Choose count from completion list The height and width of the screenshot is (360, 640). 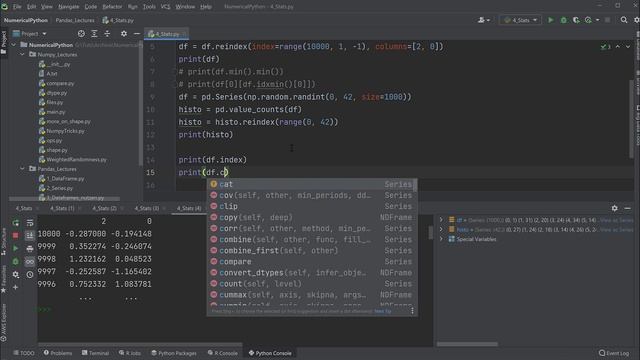(x=312, y=283)
